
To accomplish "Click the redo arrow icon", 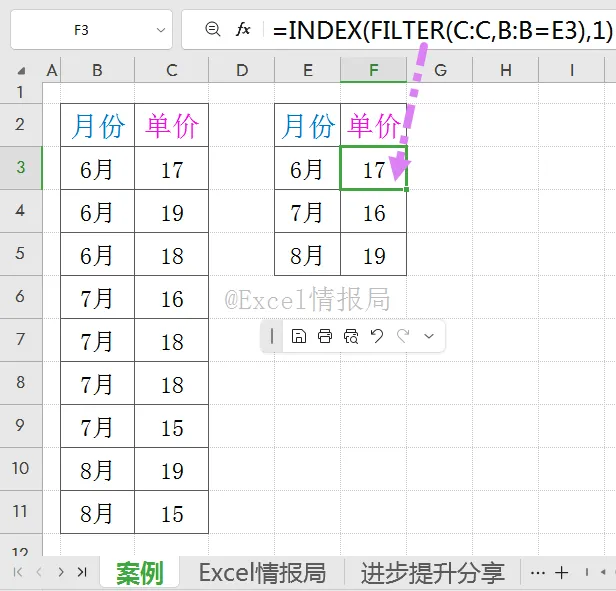I will coord(403,336).
